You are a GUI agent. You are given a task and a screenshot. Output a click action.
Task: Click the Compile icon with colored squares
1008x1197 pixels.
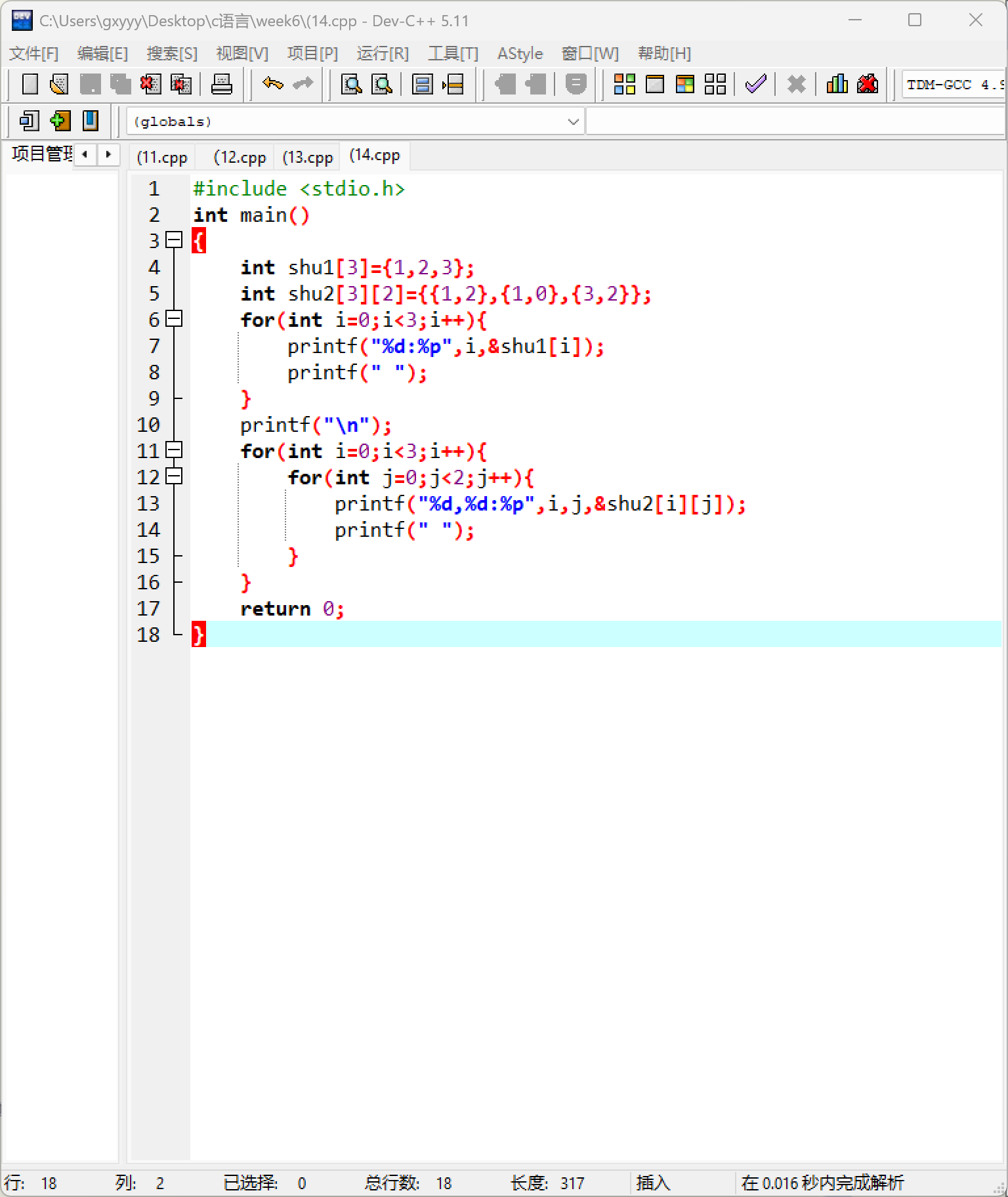[624, 84]
